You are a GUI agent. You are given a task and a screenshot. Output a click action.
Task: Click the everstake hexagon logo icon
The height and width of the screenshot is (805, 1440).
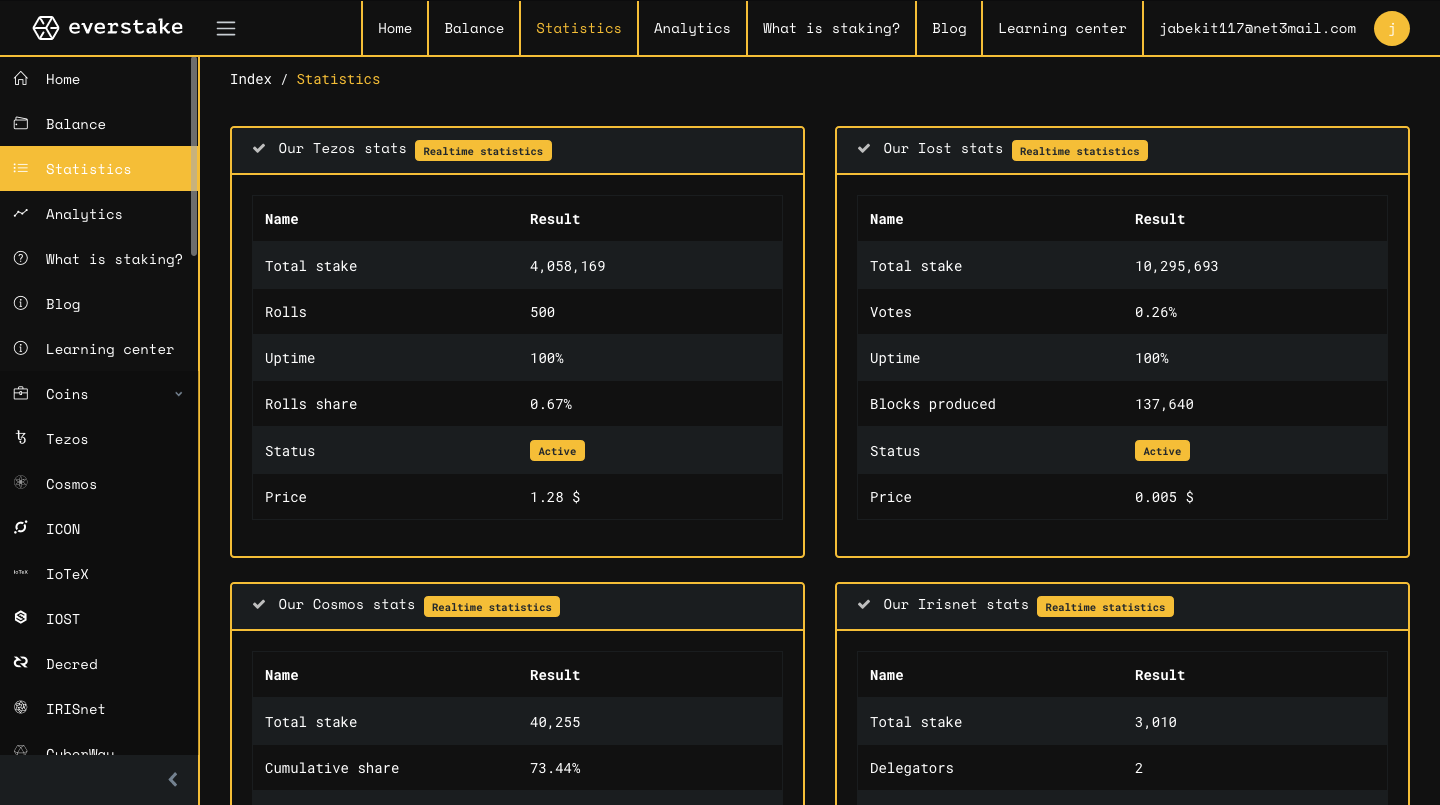point(46,28)
